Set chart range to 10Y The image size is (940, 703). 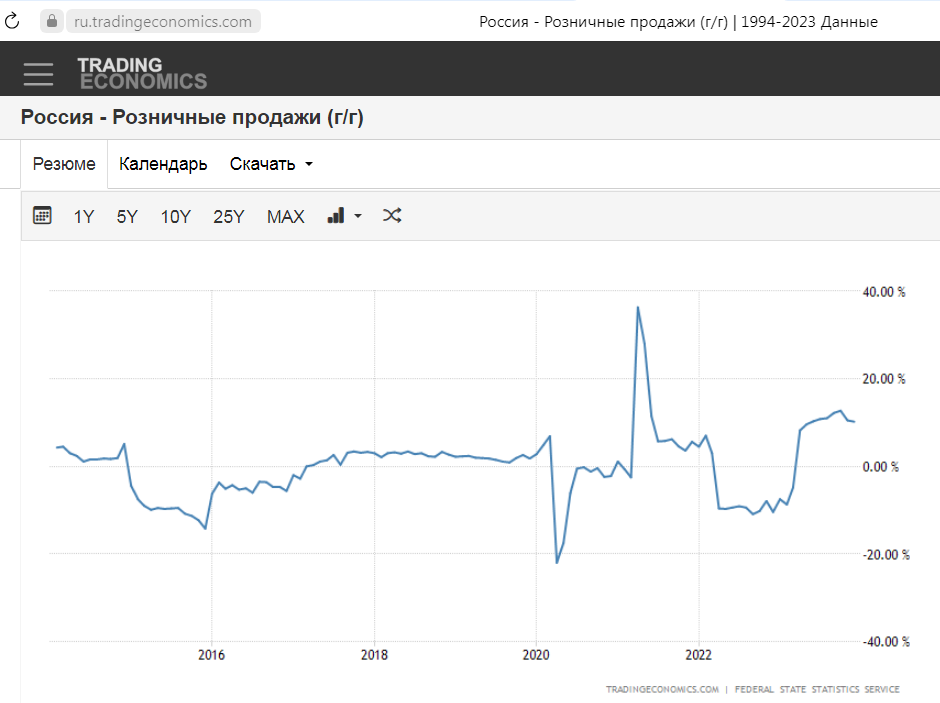[x=176, y=216]
